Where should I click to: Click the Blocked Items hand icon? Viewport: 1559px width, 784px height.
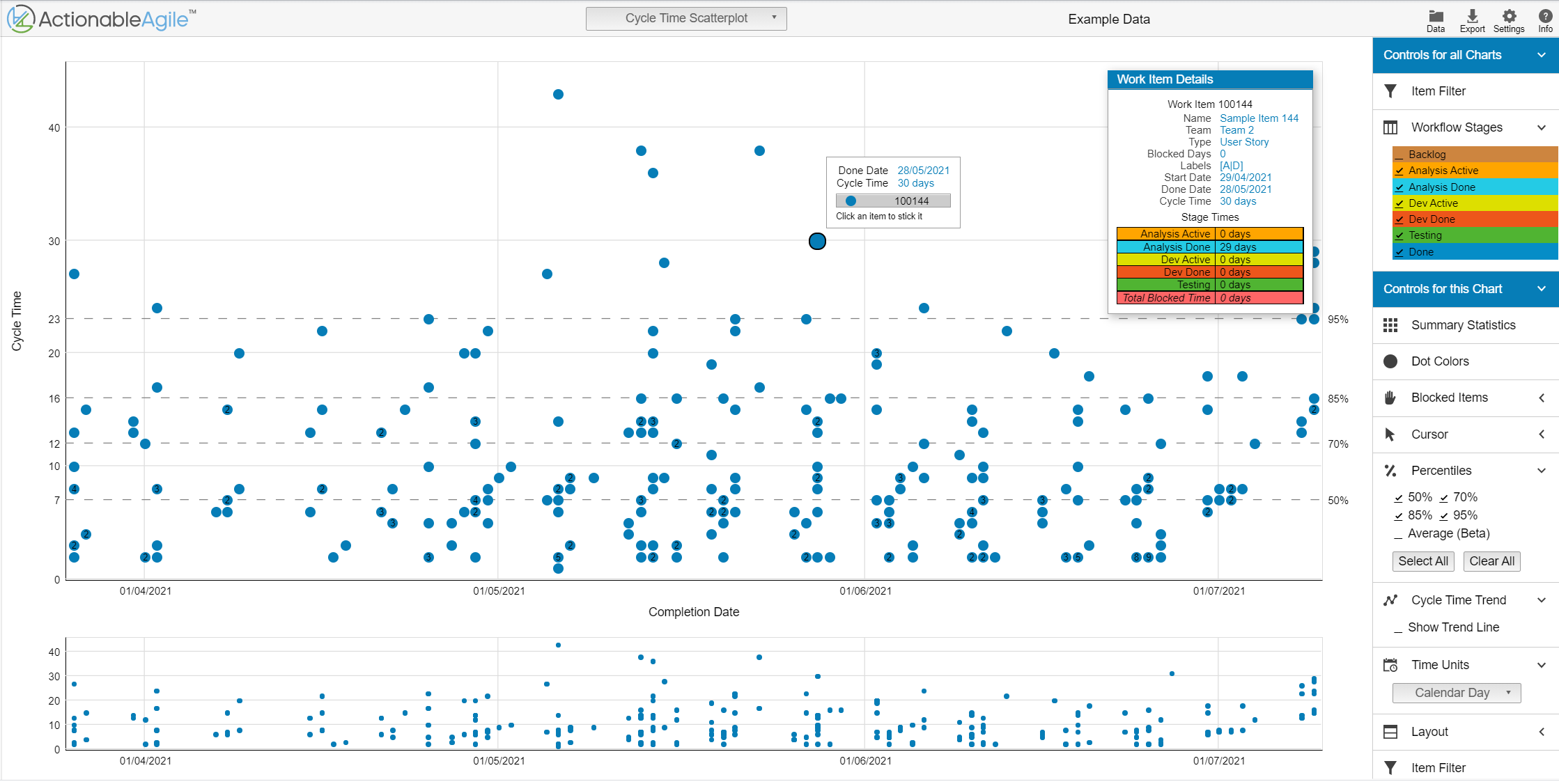point(1390,398)
